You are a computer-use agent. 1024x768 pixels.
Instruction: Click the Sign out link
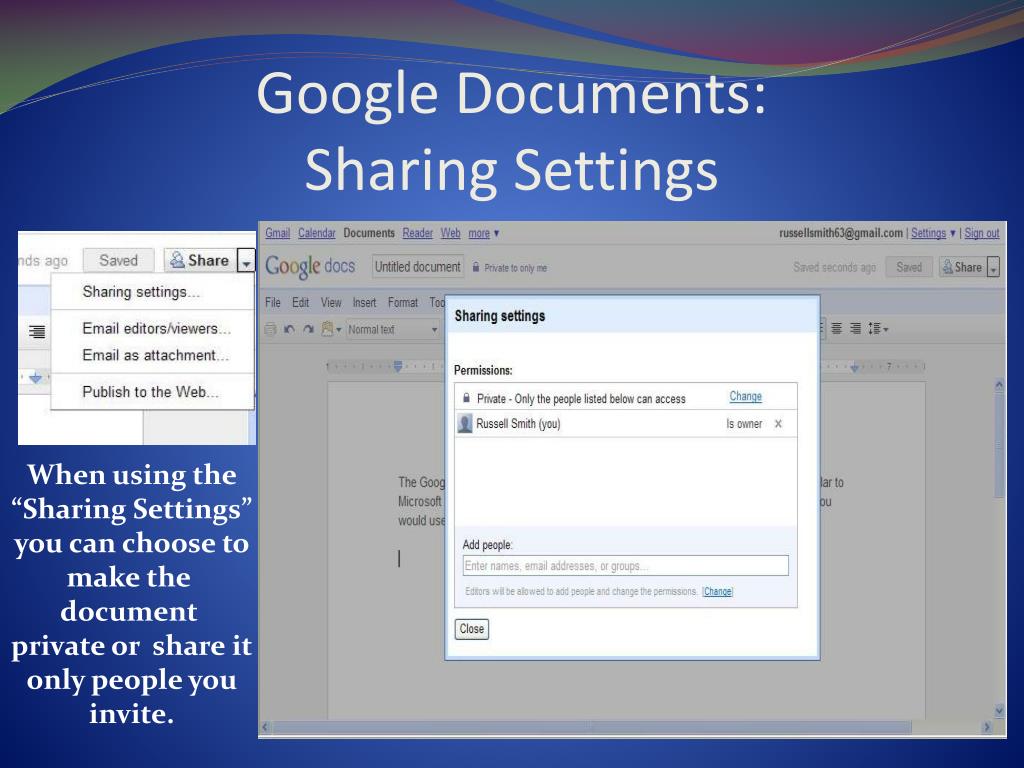(x=982, y=233)
